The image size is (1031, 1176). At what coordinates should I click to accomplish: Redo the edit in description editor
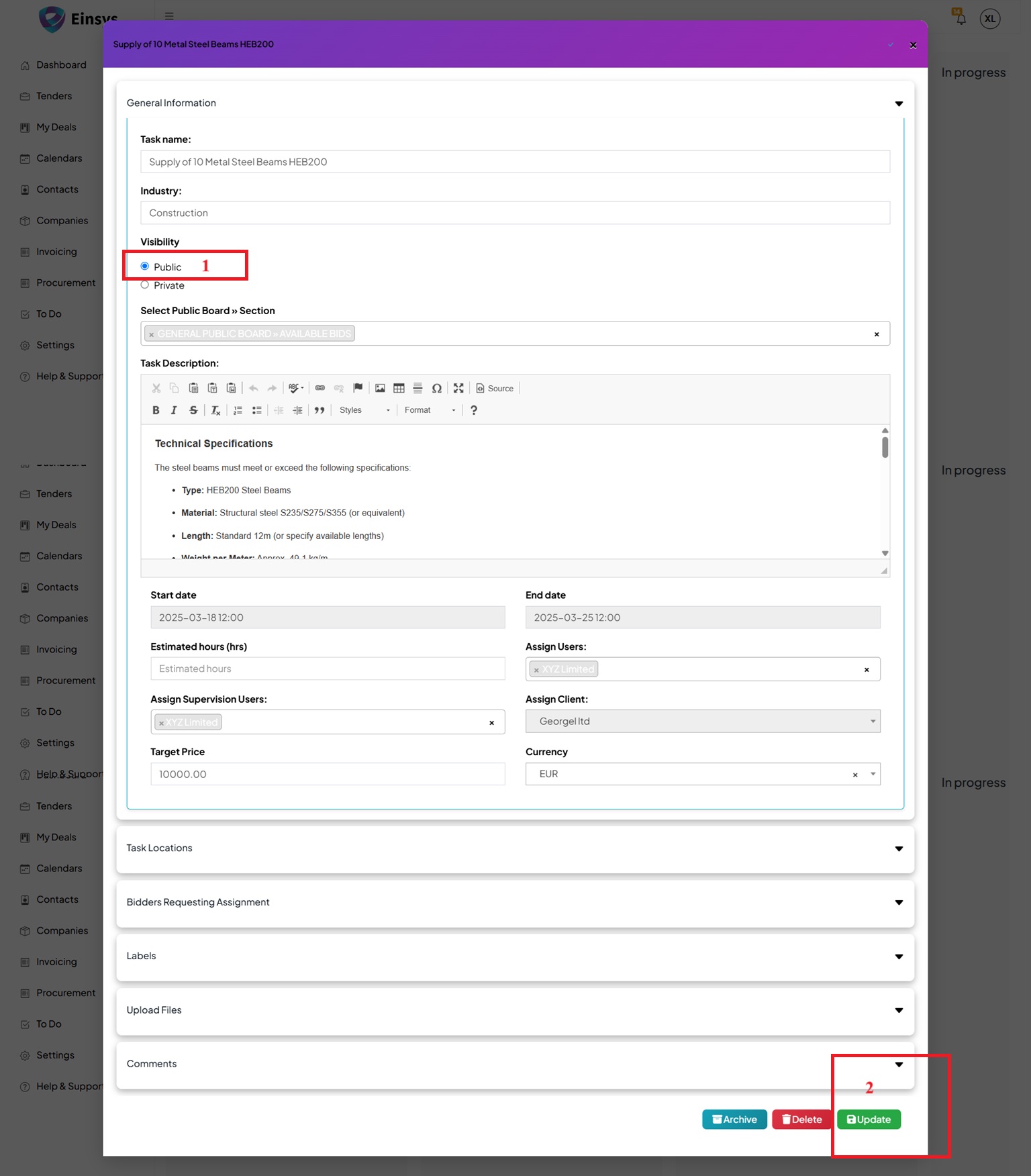tap(272, 388)
